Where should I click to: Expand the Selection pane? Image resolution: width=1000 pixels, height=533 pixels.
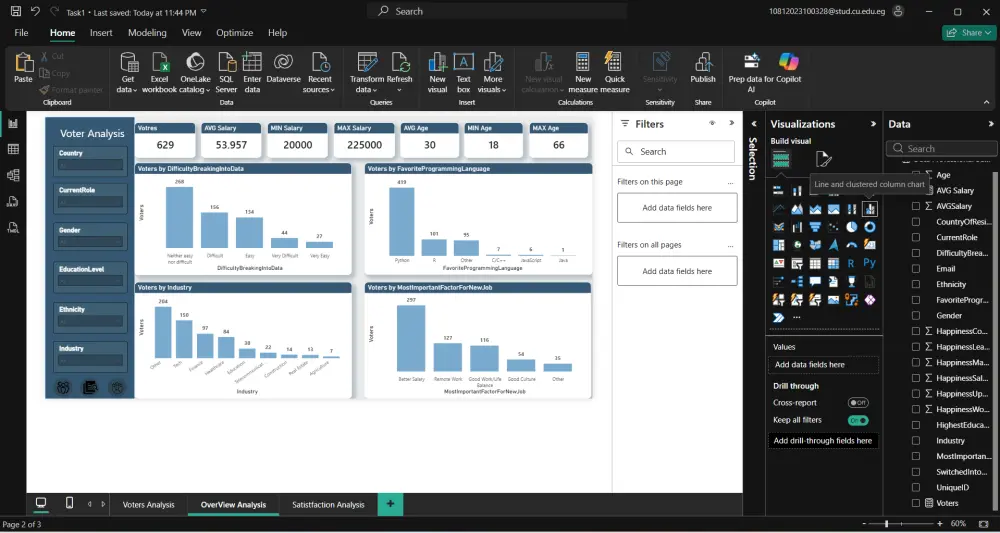754,124
